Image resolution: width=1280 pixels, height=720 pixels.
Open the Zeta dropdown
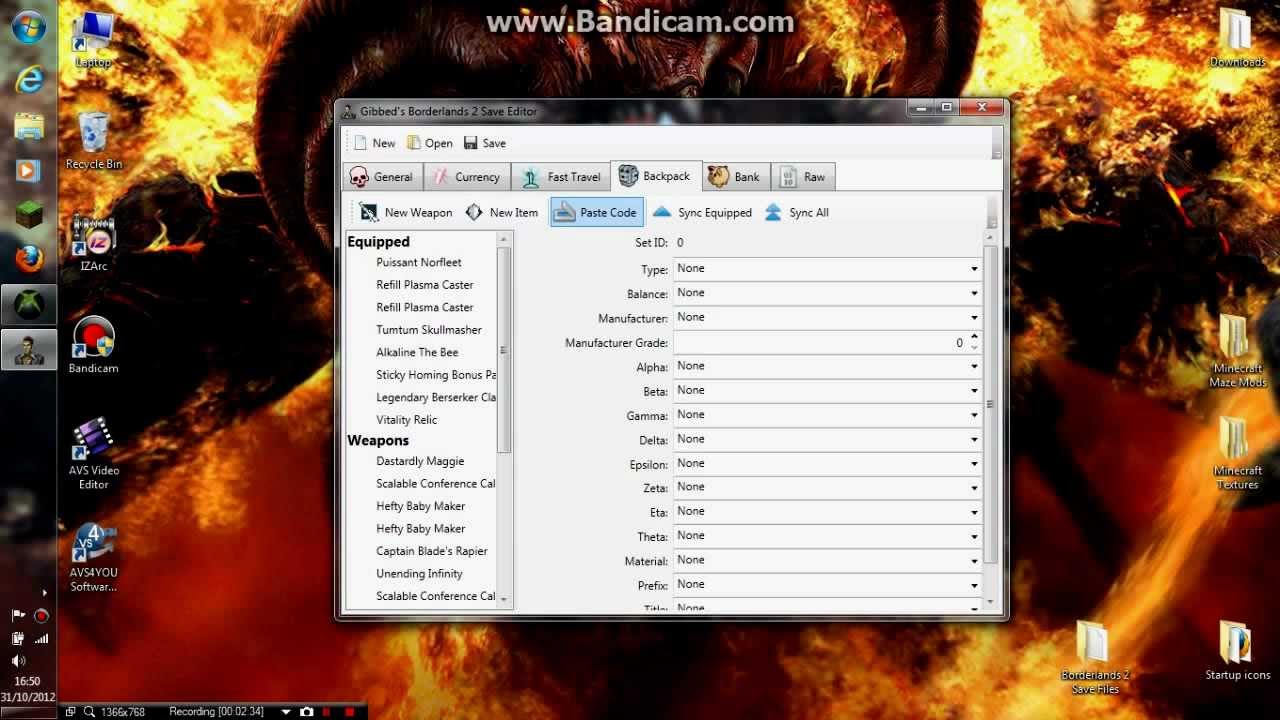coord(828,487)
